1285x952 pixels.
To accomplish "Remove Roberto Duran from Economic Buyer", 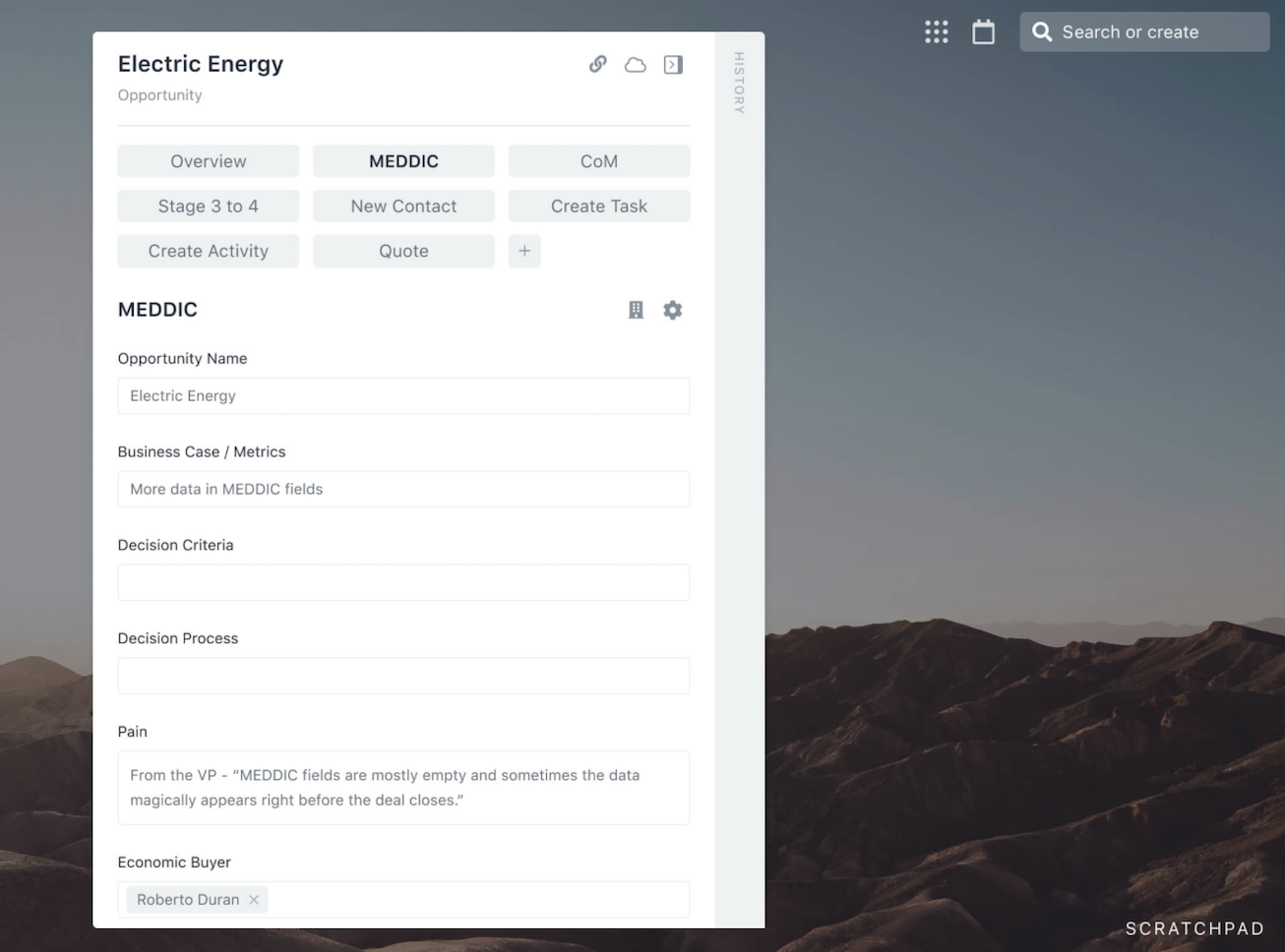I will [x=254, y=899].
